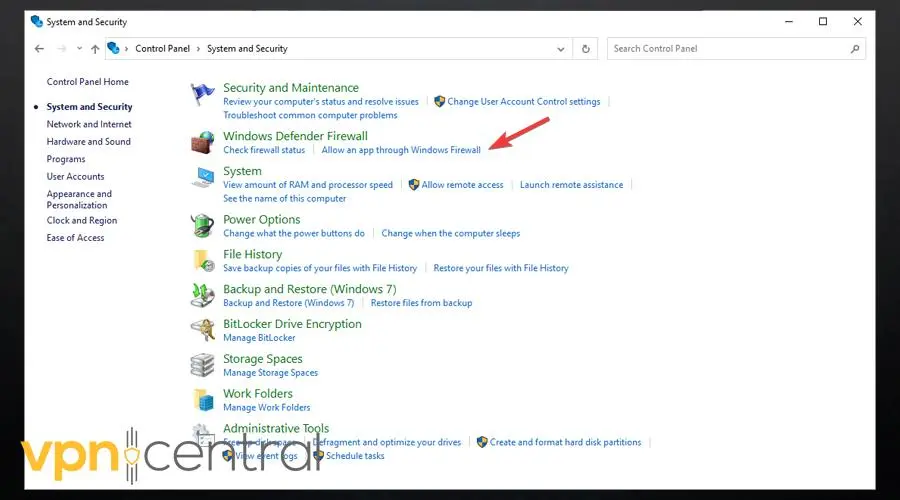Click Allow an app through Windows Firewall
Viewport: 900px width, 500px height.
tap(401, 150)
